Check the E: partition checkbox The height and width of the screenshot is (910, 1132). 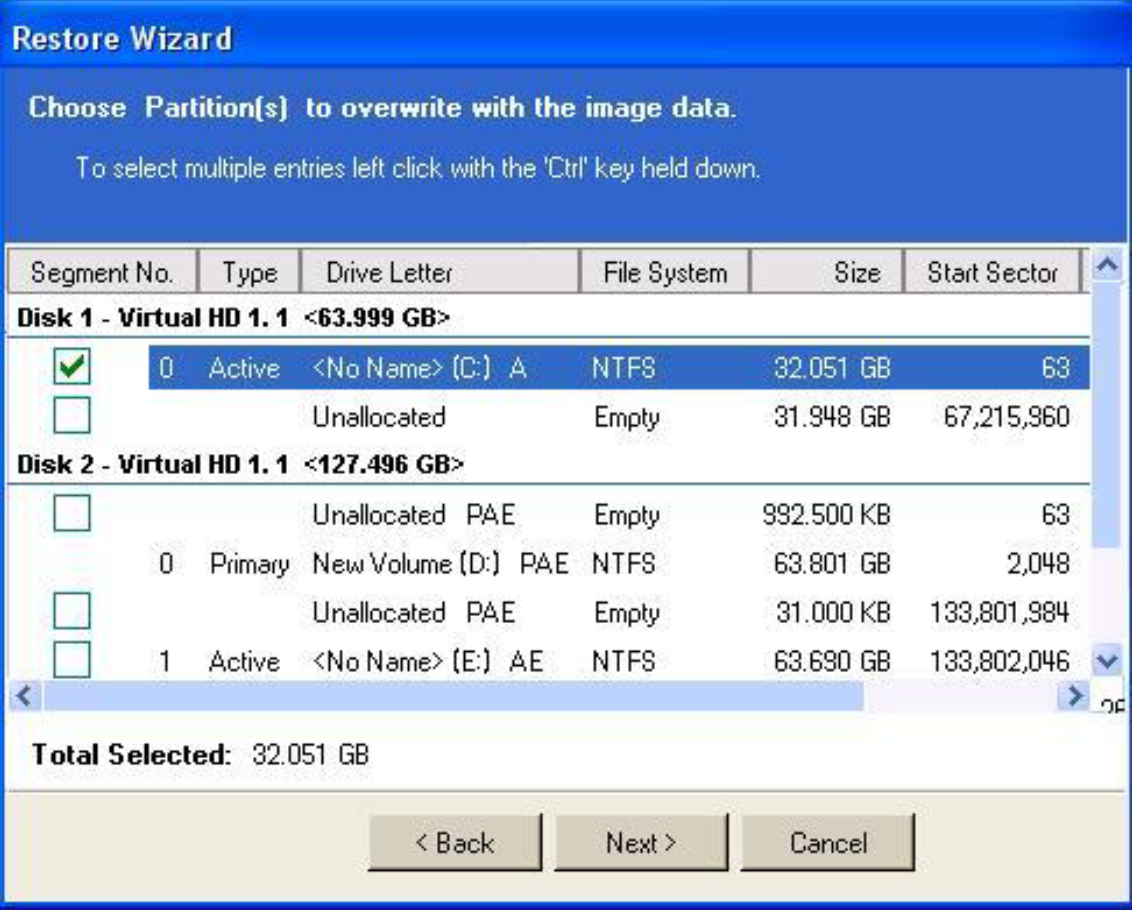coord(72,660)
